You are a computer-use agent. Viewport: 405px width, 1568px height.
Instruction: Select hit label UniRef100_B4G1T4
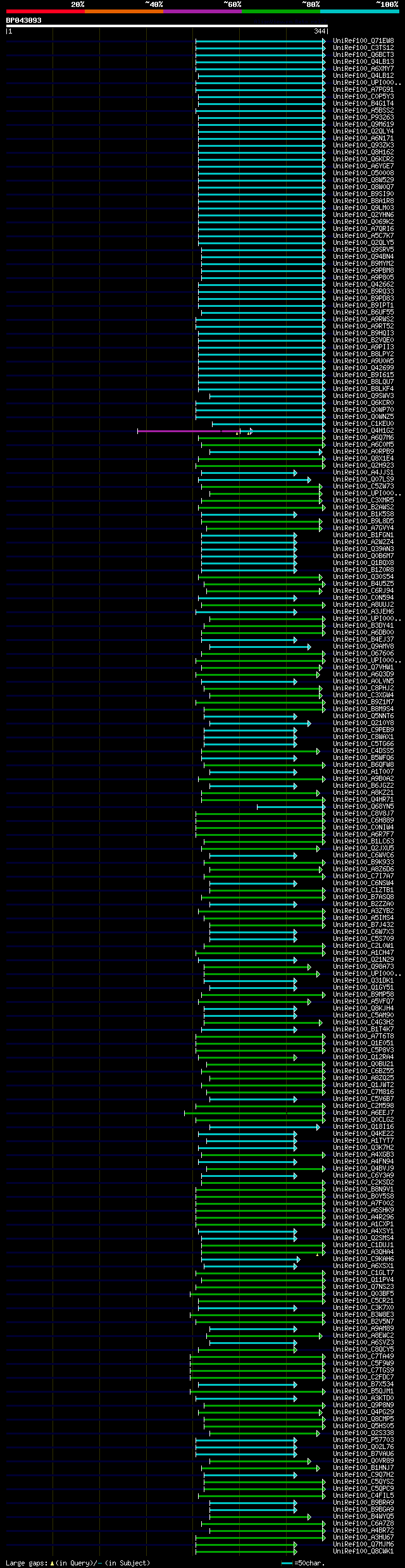coord(363,104)
